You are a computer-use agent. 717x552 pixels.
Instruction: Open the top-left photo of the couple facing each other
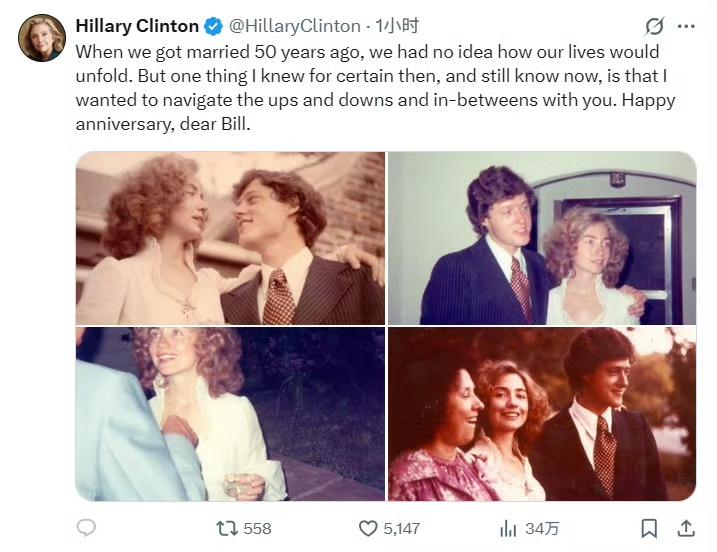[x=230, y=238]
